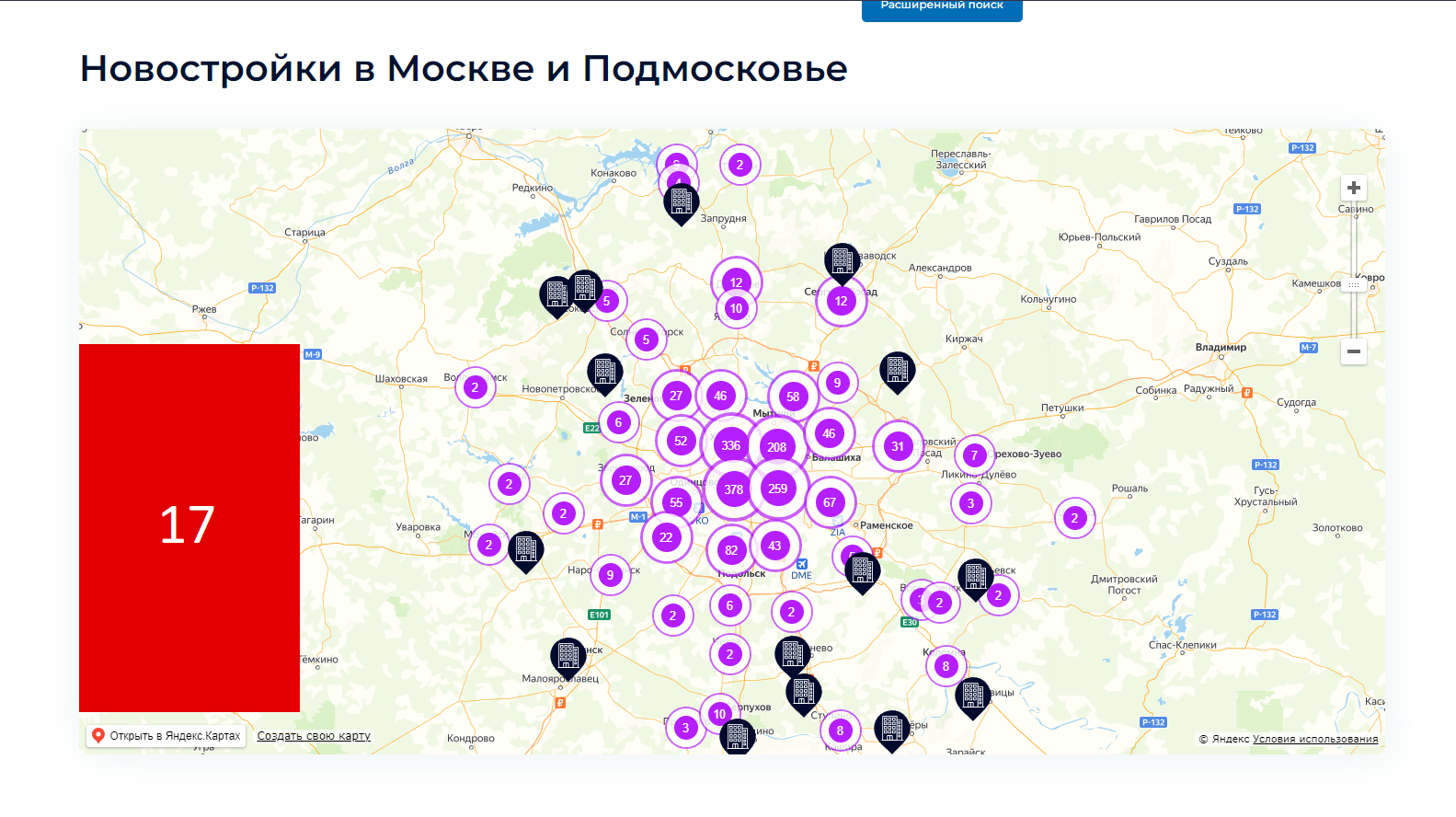Click the red block showing 17
The width and height of the screenshot is (1456, 817).
[189, 528]
